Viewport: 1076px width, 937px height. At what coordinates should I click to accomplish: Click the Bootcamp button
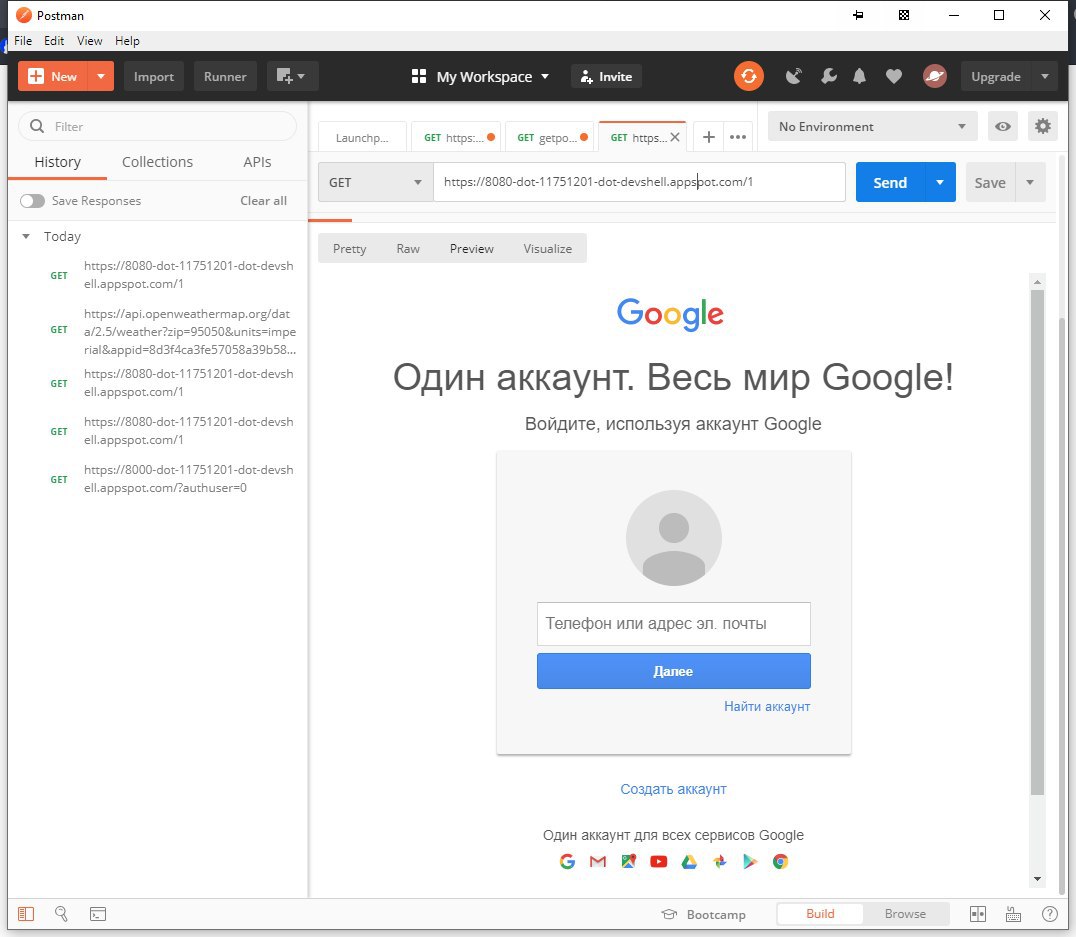703,914
